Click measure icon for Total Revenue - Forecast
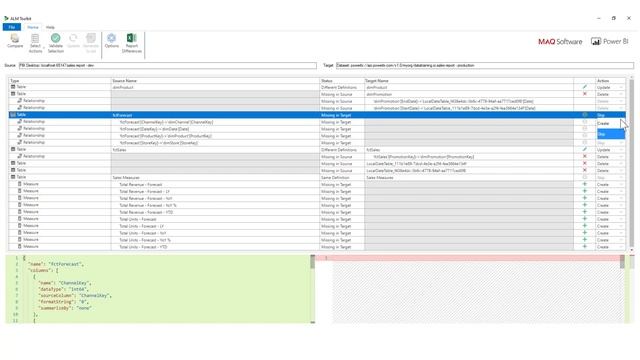This screenshot has height=360, width=640. pos(20,184)
